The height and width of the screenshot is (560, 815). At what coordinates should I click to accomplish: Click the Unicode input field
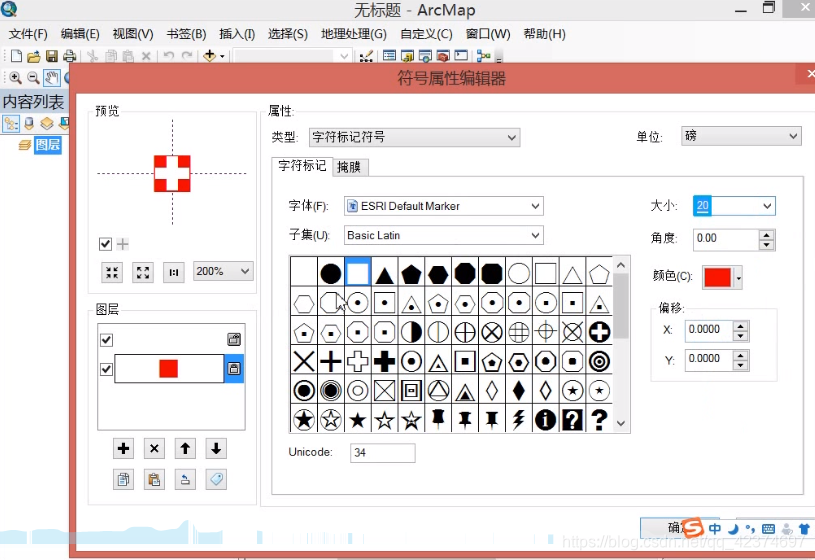pyautogui.click(x=383, y=452)
